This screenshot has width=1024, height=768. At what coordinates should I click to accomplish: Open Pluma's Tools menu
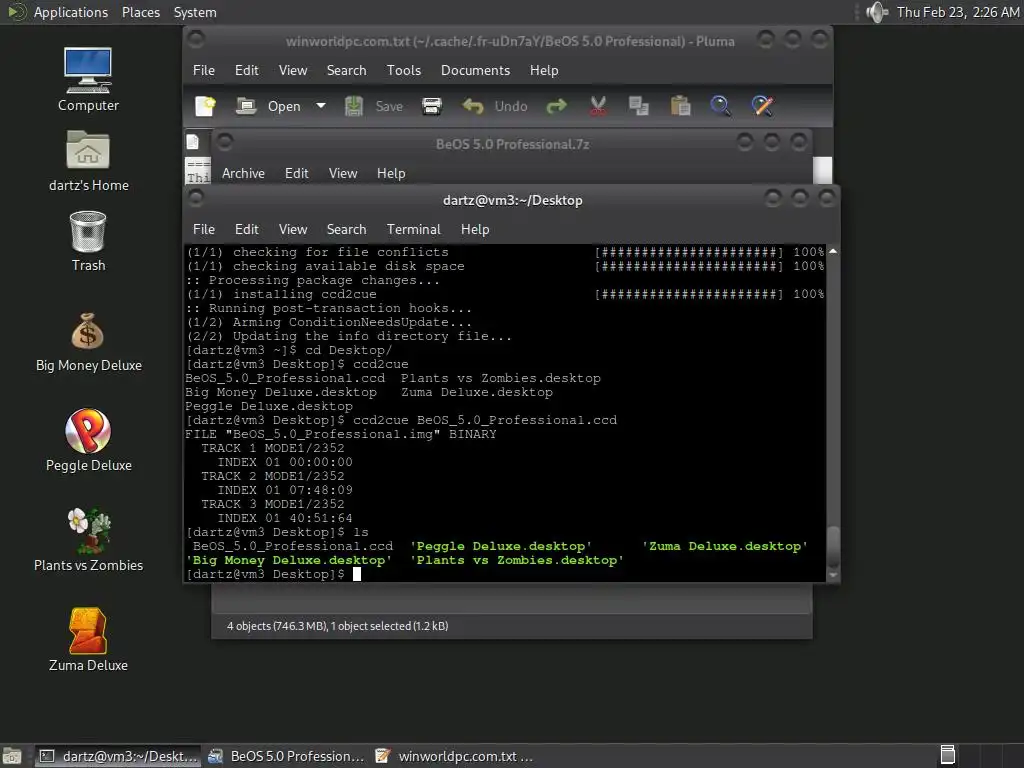[x=404, y=70]
